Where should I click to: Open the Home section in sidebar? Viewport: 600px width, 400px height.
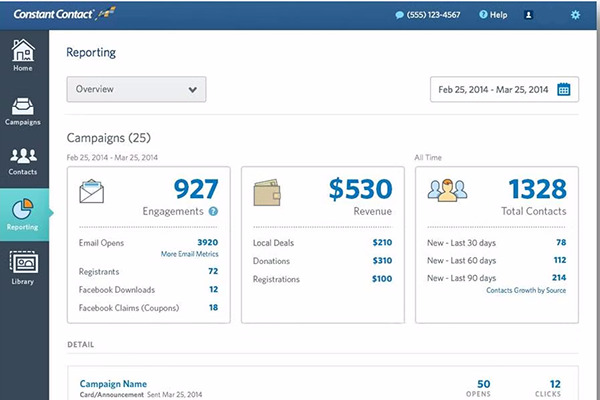22,55
